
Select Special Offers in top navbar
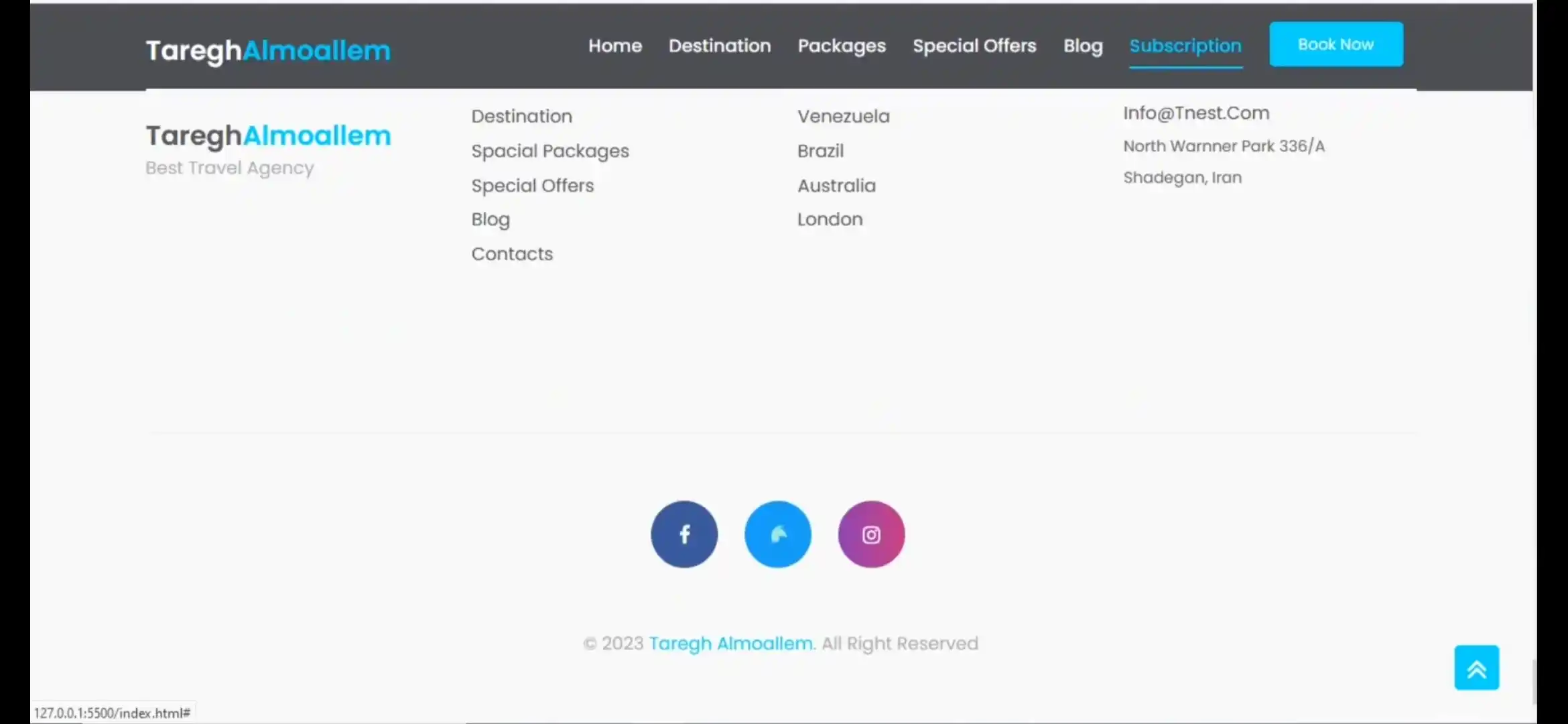coord(974,46)
